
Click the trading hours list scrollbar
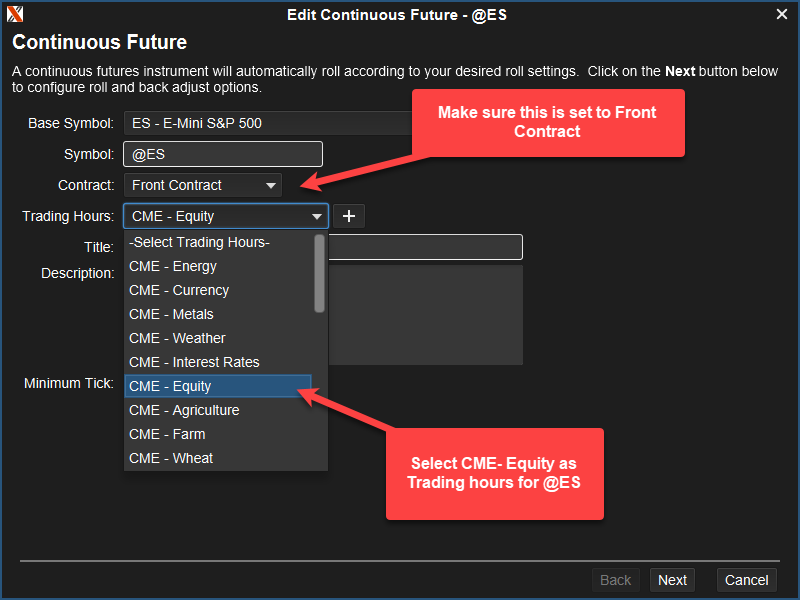320,275
